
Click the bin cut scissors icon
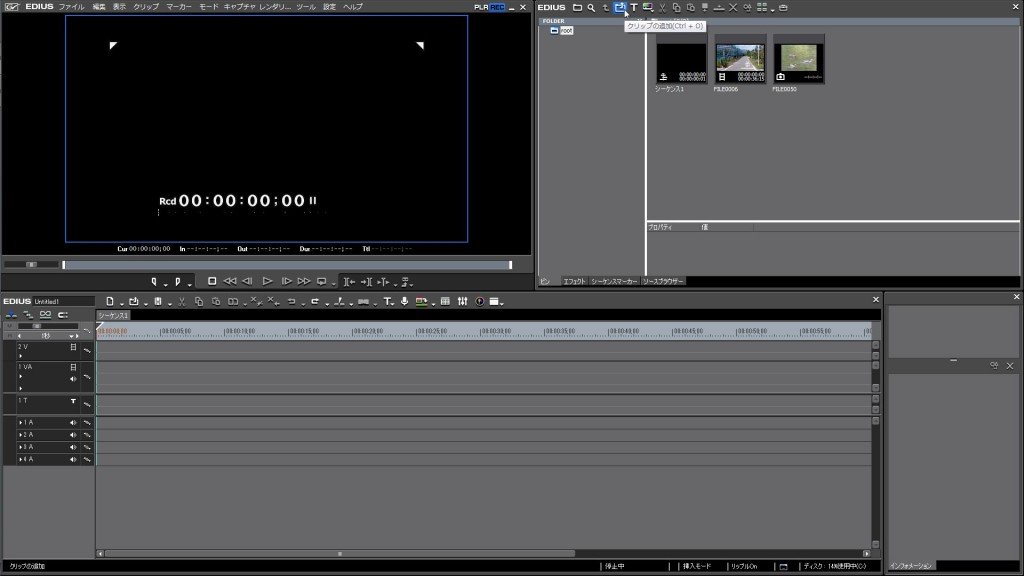coord(662,8)
